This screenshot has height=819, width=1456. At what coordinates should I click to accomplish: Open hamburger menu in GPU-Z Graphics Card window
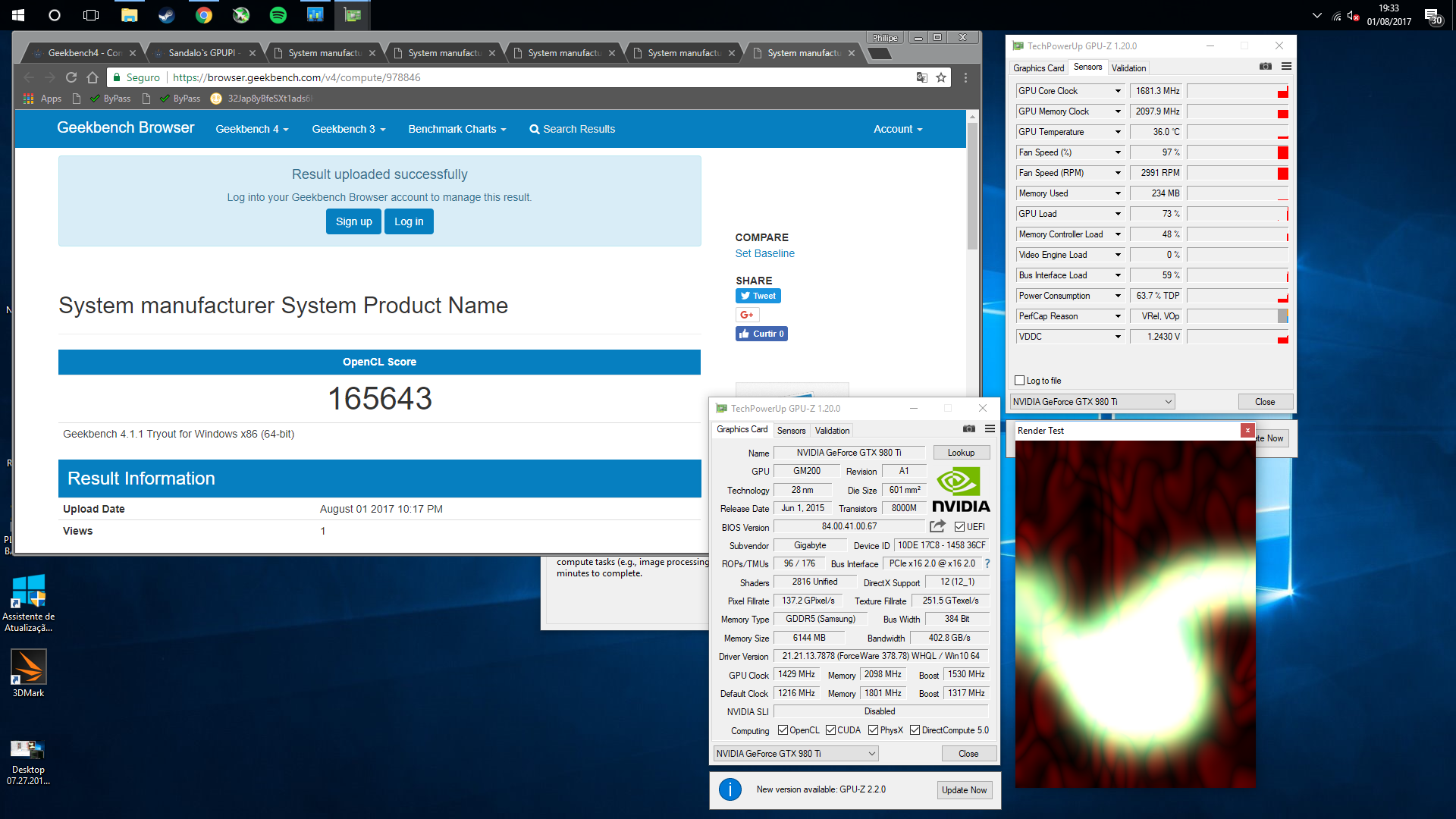(990, 429)
